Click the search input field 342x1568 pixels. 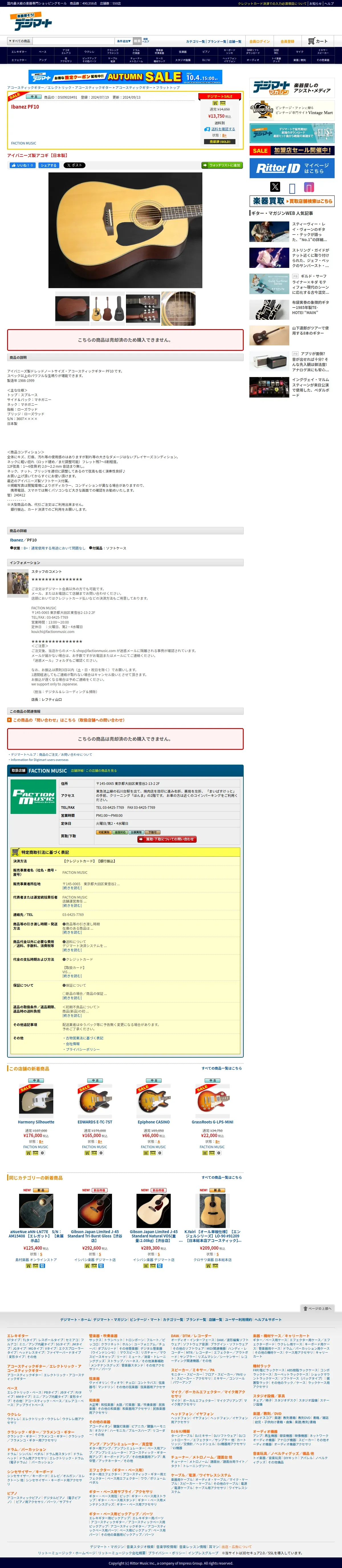click(x=73, y=41)
